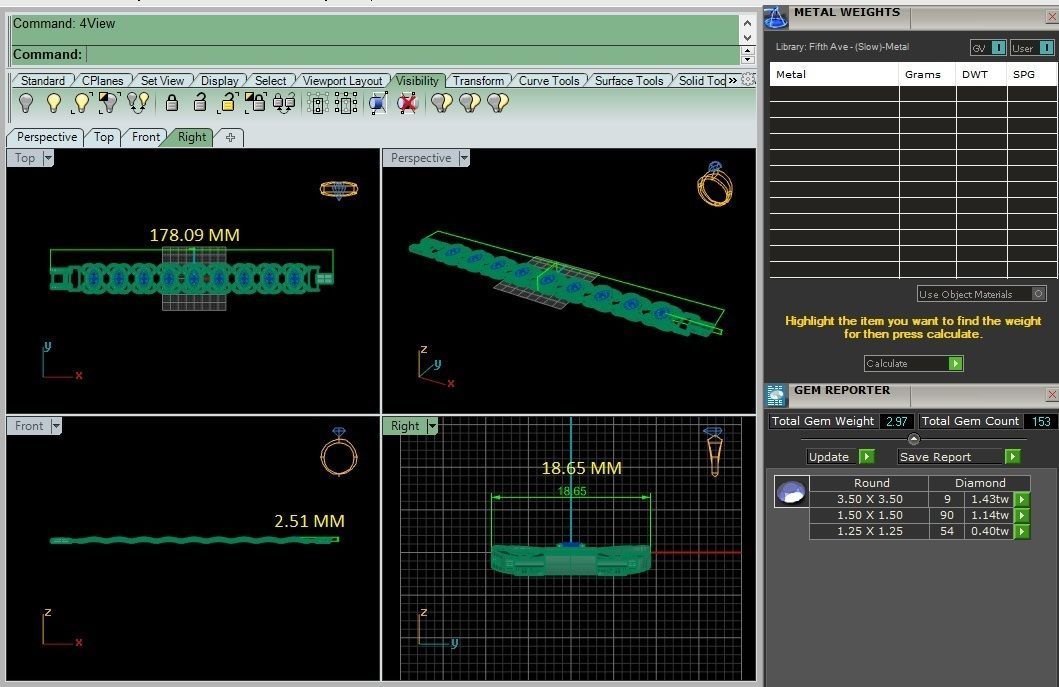Click the first double-lightbulb icon after separator

[x=442, y=103]
